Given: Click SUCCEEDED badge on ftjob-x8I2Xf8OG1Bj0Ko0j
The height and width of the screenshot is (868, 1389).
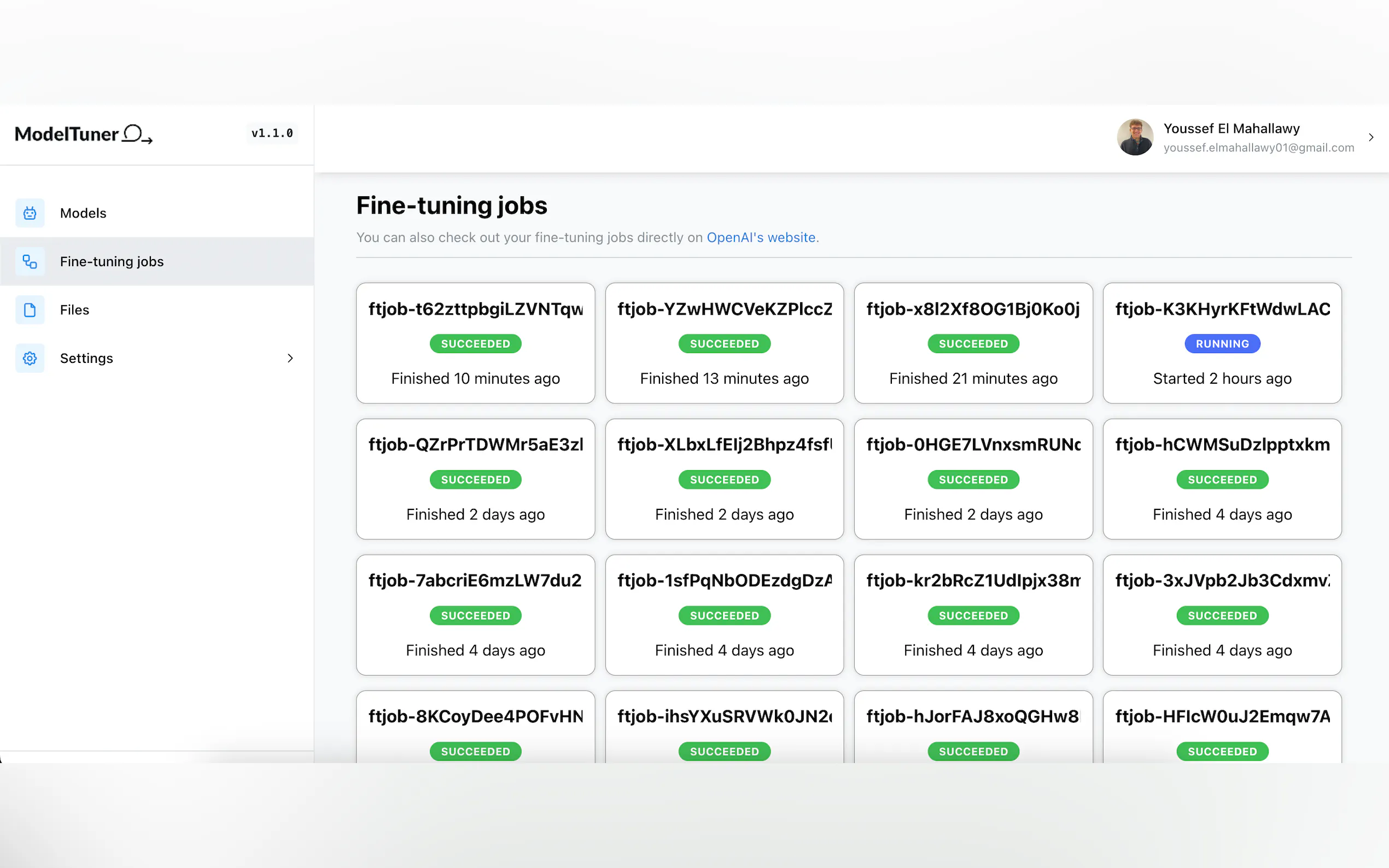Looking at the screenshot, I should pyautogui.click(x=973, y=344).
